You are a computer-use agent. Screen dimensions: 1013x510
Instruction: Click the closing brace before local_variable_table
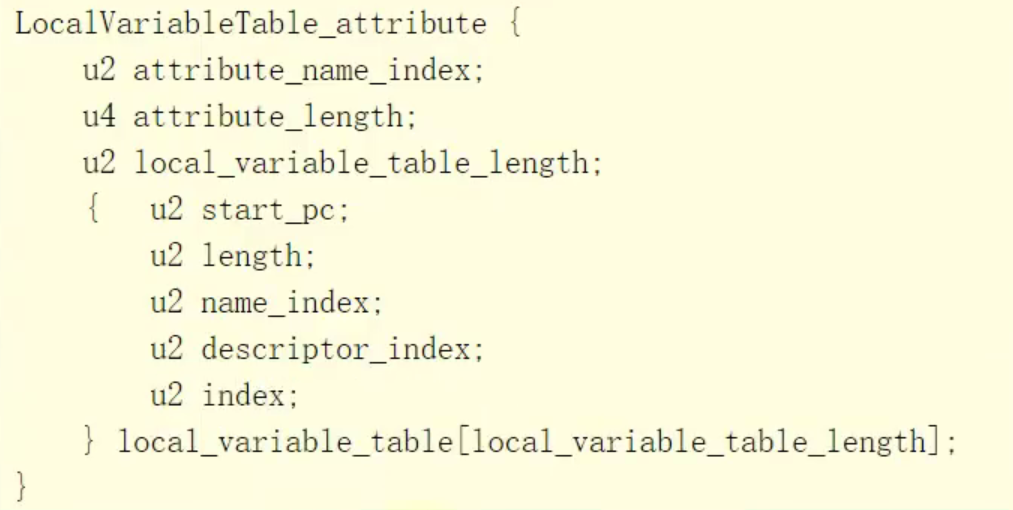pyautogui.click(x=92, y=441)
